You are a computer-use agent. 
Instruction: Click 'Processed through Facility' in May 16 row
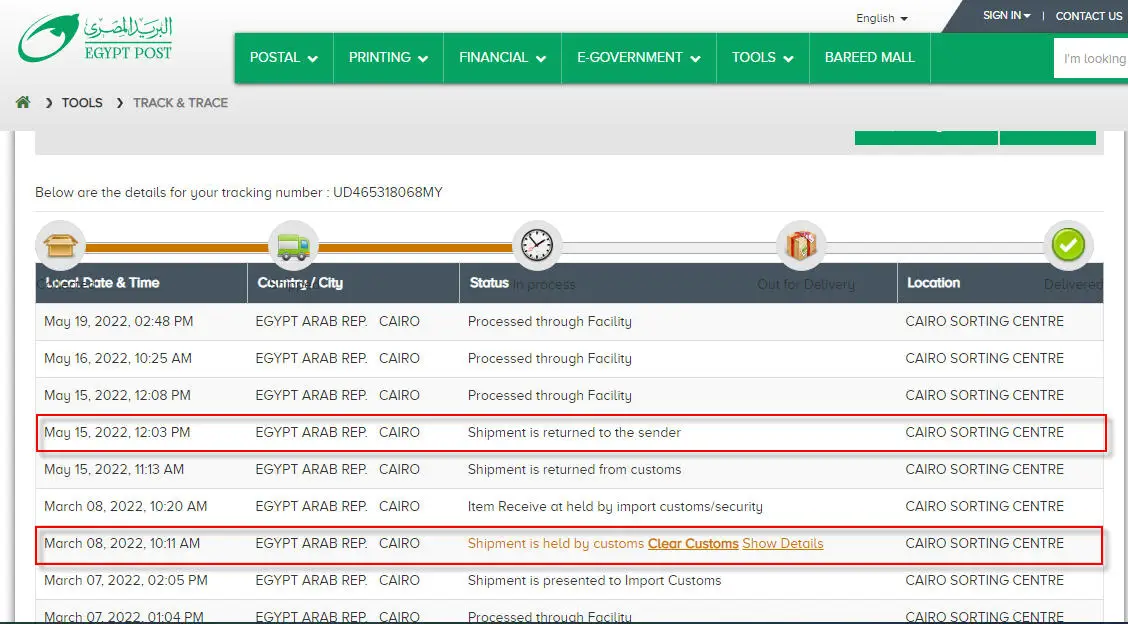click(x=550, y=358)
